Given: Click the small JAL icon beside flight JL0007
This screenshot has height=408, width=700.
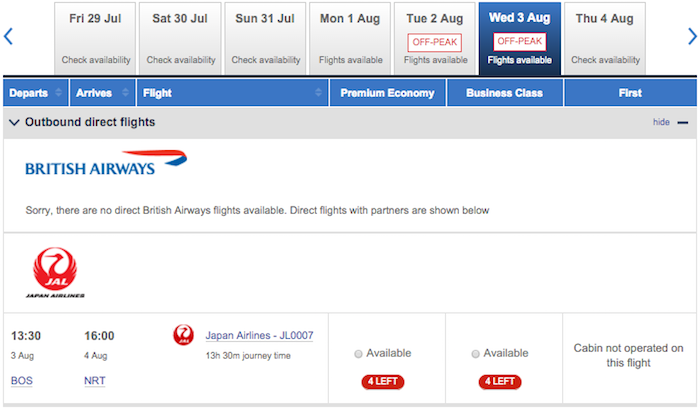Looking at the screenshot, I should click(x=183, y=335).
